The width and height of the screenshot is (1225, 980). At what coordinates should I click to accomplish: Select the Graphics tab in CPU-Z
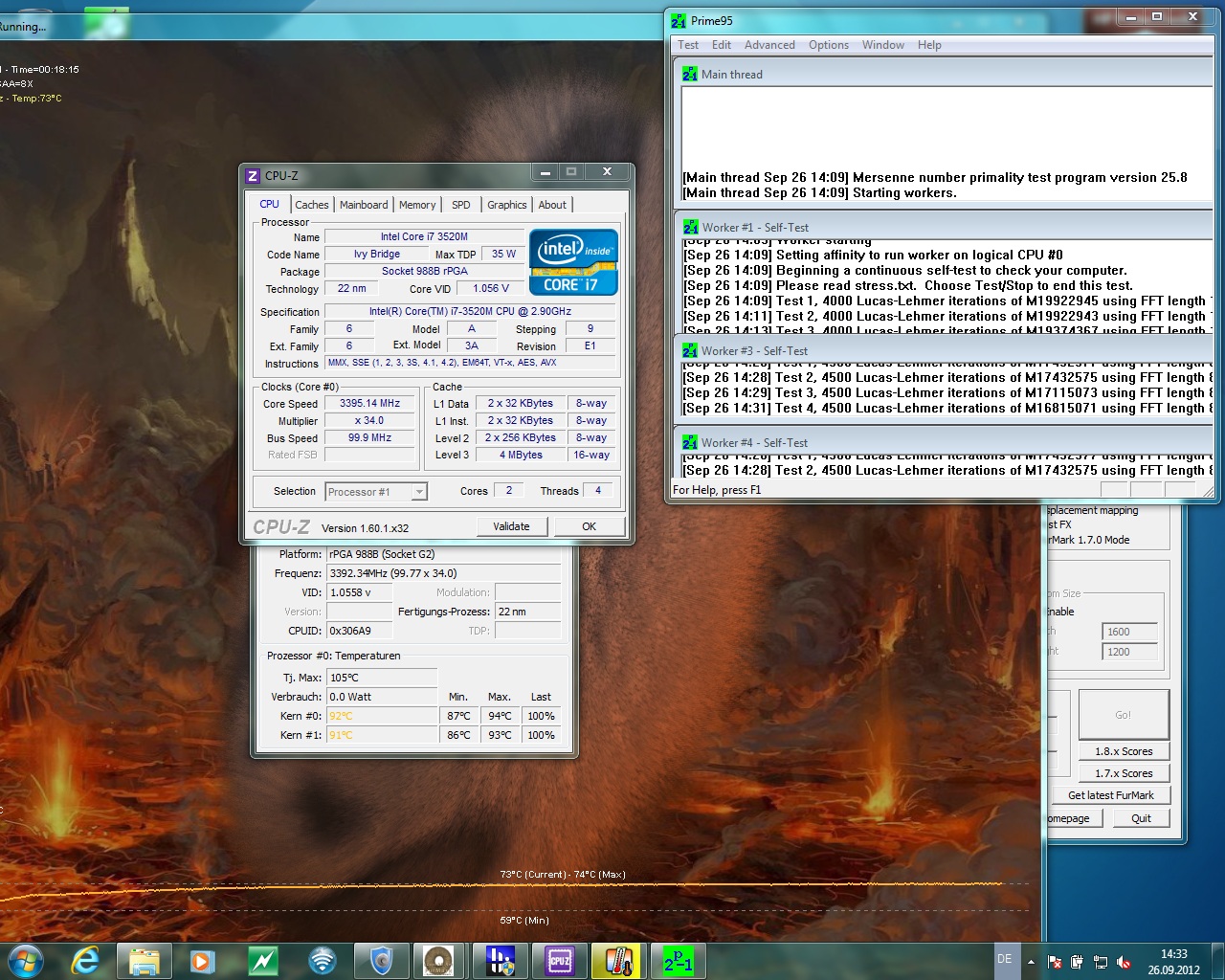pos(507,205)
